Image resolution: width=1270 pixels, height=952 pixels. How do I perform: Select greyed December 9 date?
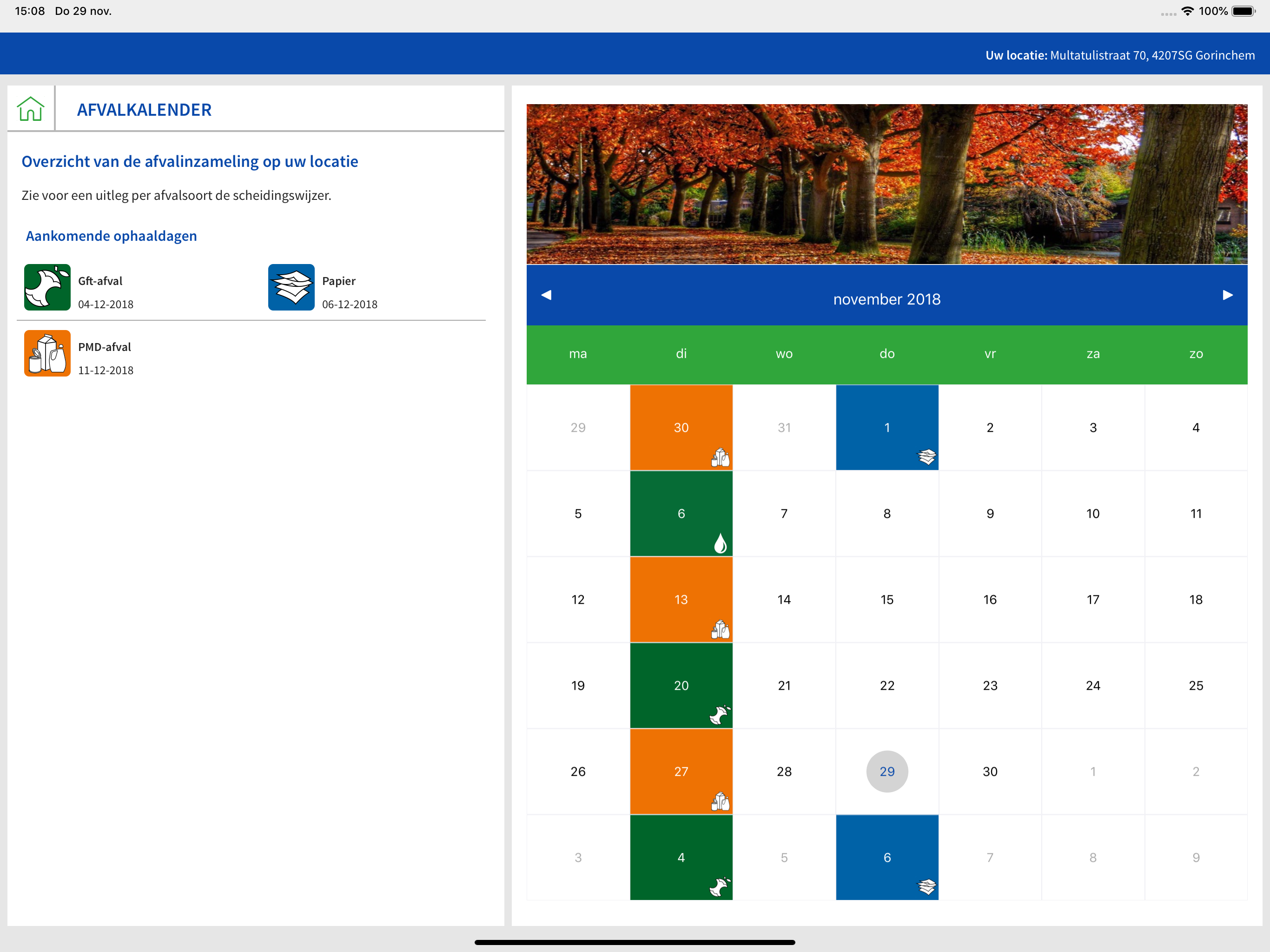(1196, 857)
